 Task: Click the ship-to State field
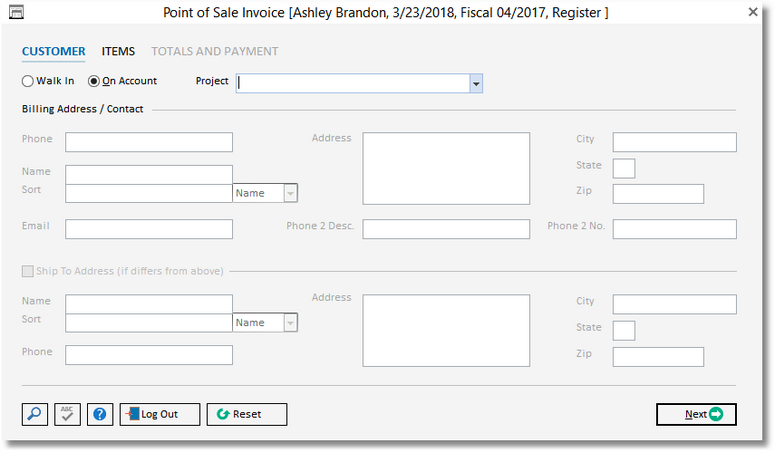(x=624, y=330)
